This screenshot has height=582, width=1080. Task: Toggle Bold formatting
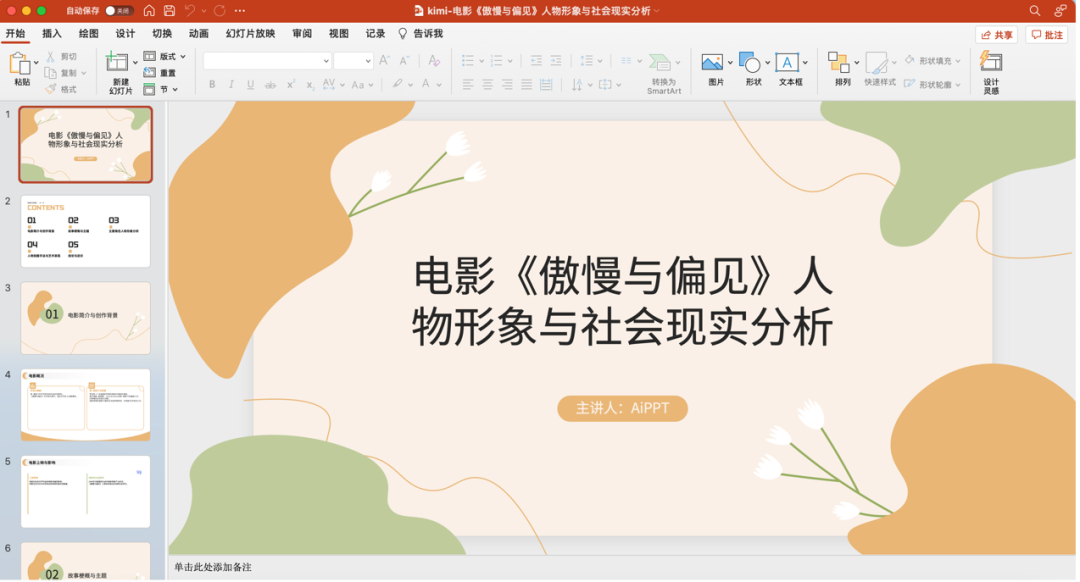click(x=212, y=84)
